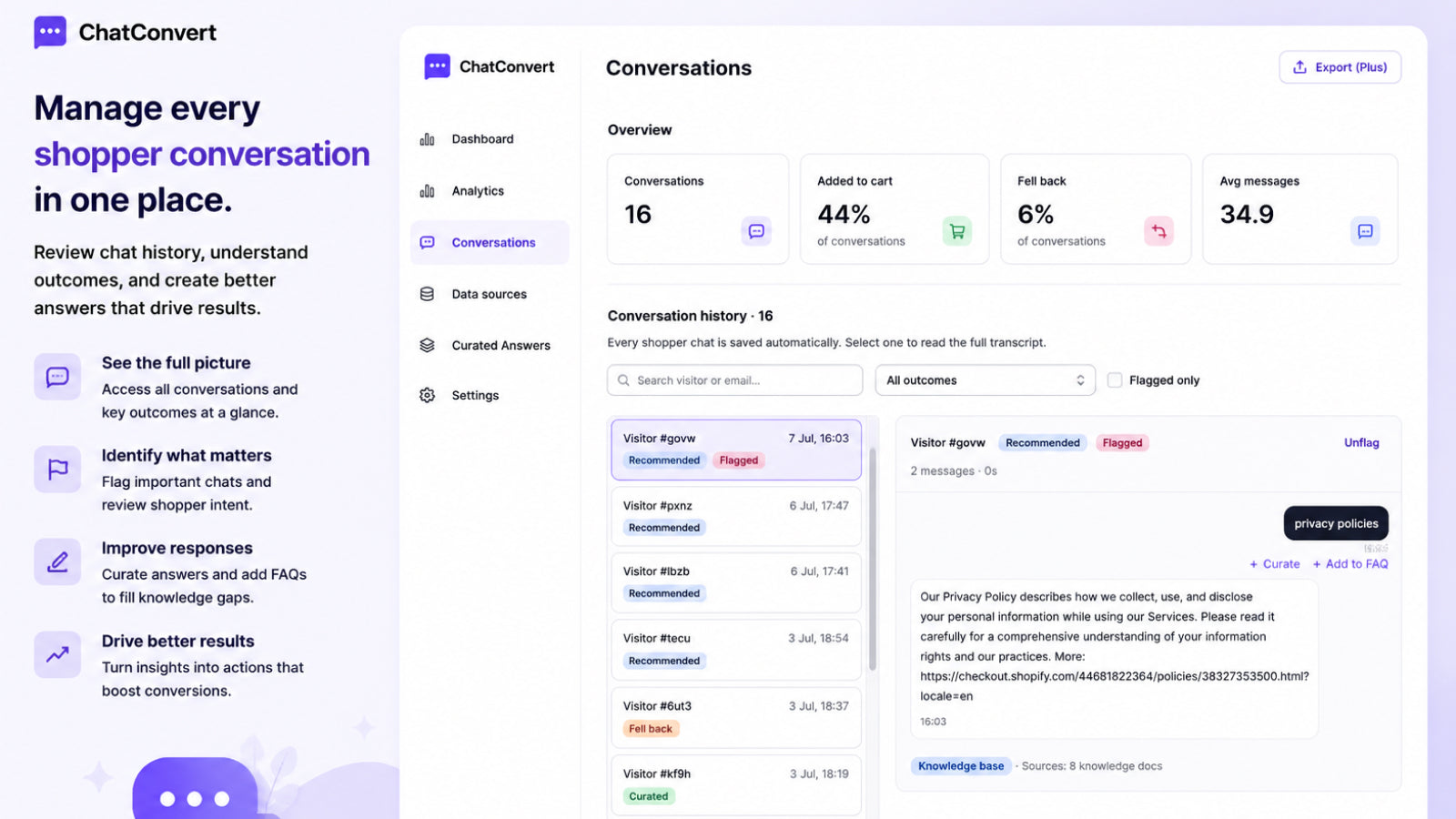The height and width of the screenshot is (819, 1456).
Task: Click the Dashboard bar chart icon
Action: (x=427, y=139)
